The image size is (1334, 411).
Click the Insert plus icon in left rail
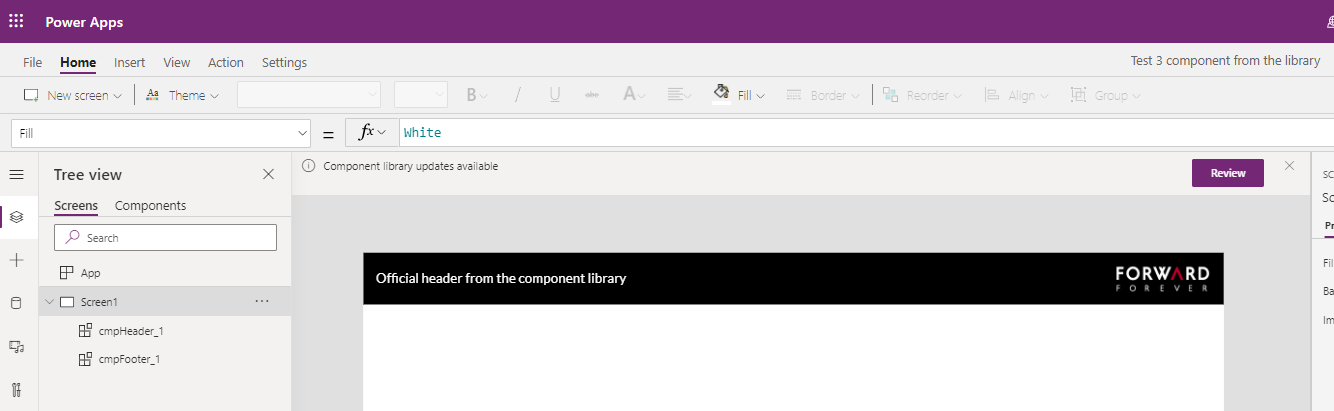pyautogui.click(x=16, y=260)
